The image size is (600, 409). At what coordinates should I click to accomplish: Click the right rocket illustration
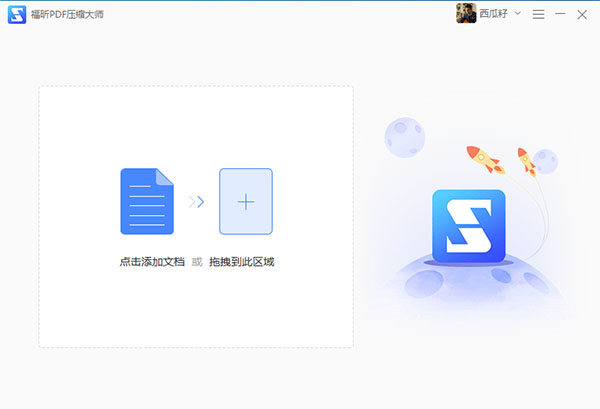click(x=525, y=160)
